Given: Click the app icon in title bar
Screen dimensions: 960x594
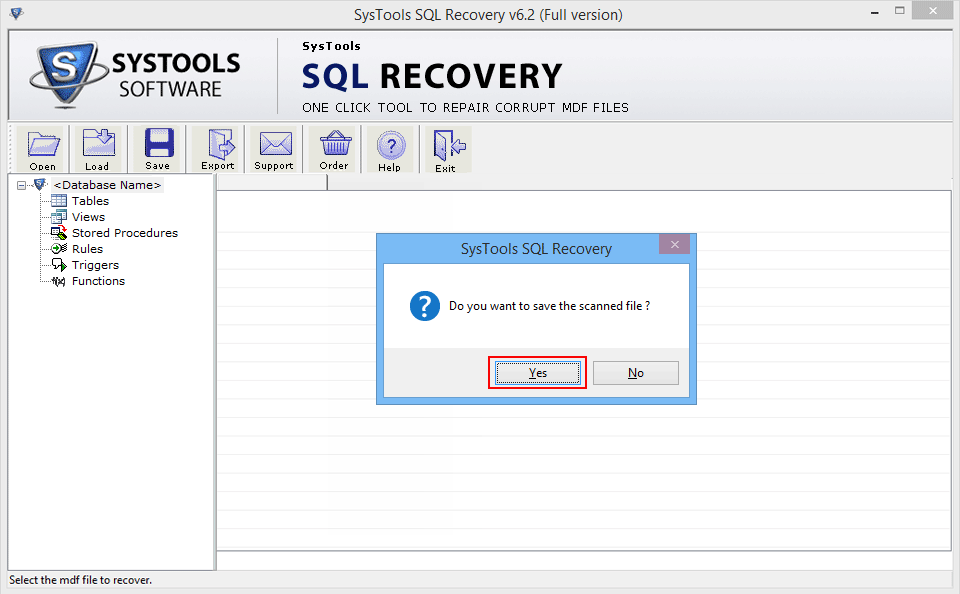Looking at the screenshot, I should click(x=17, y=13).
